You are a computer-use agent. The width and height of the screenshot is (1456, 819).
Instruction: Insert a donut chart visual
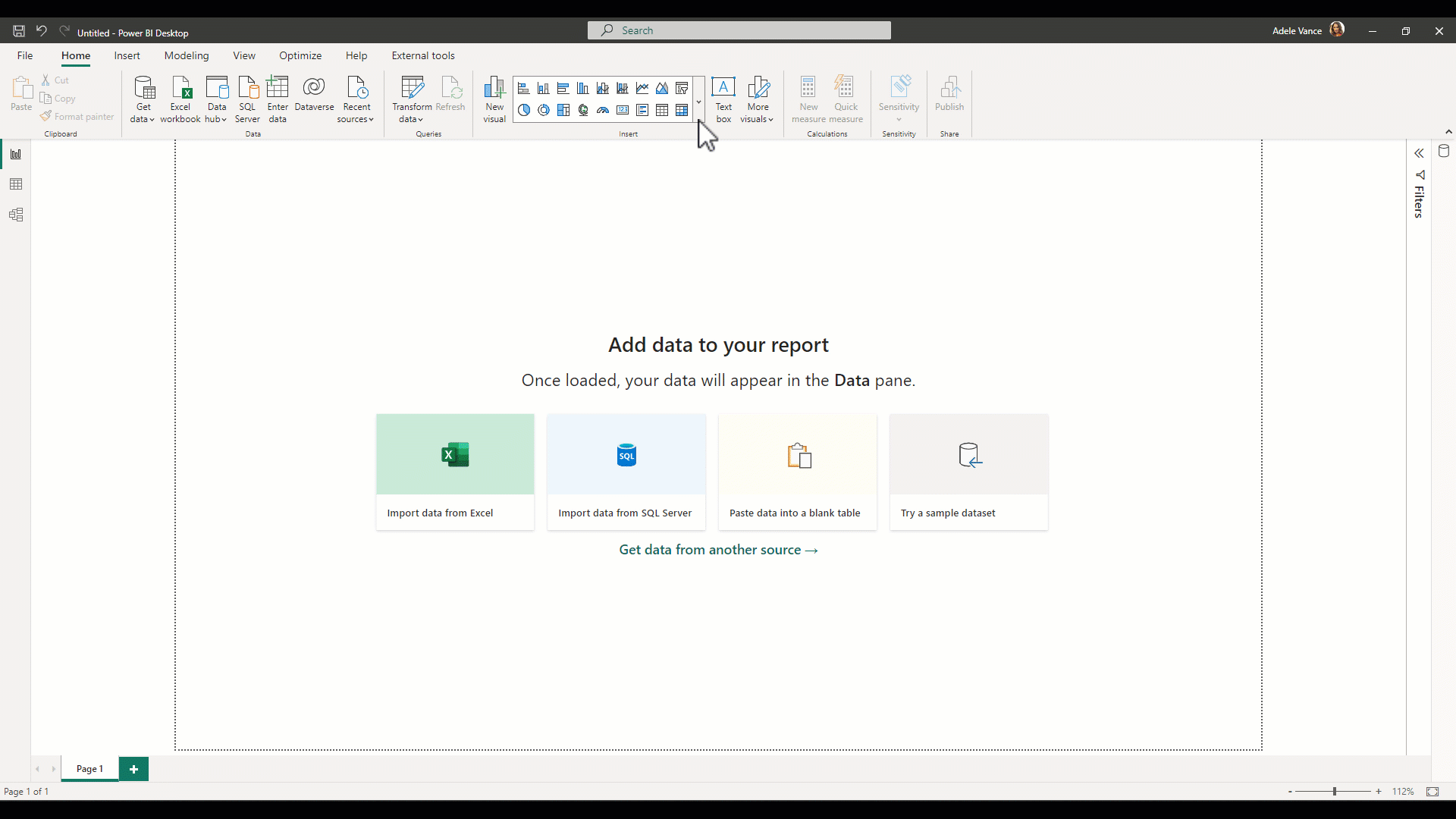click(543, 110)
